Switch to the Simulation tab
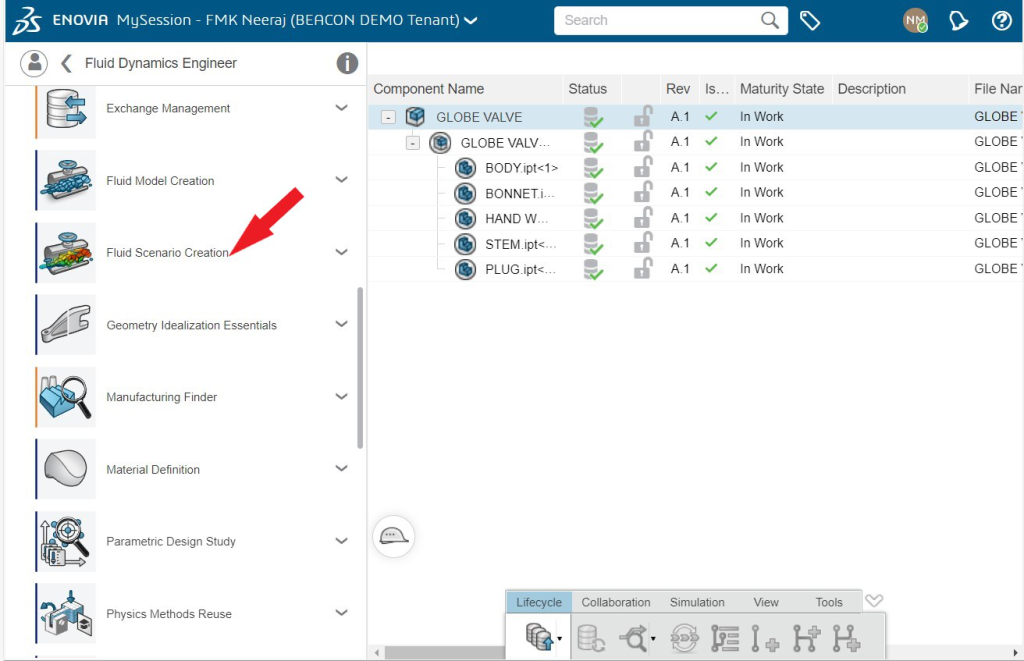1024x661 pixels. (697, 602)
